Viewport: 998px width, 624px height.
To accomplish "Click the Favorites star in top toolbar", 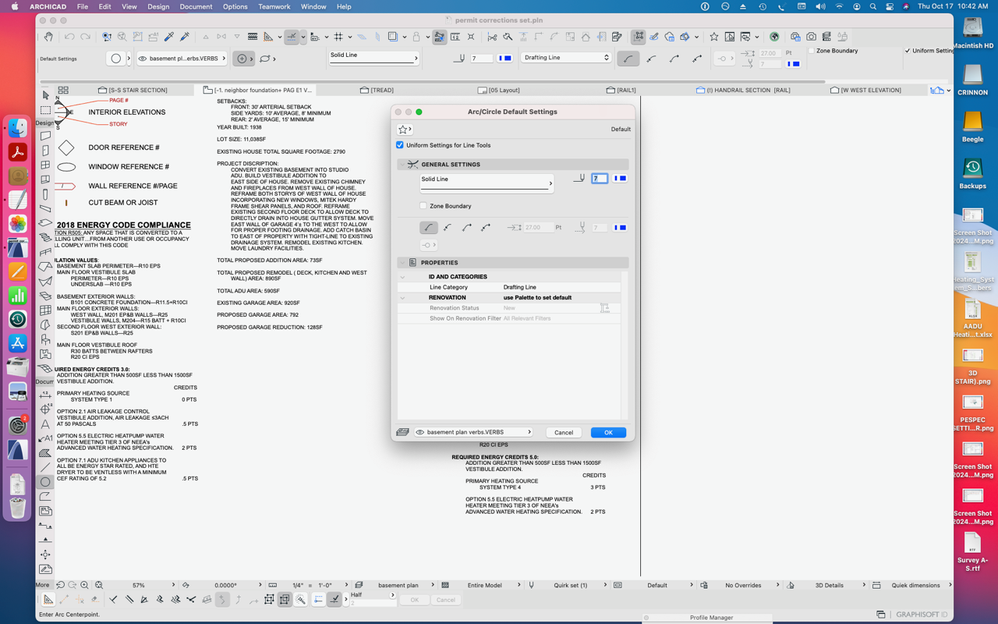I will point(714,37).
